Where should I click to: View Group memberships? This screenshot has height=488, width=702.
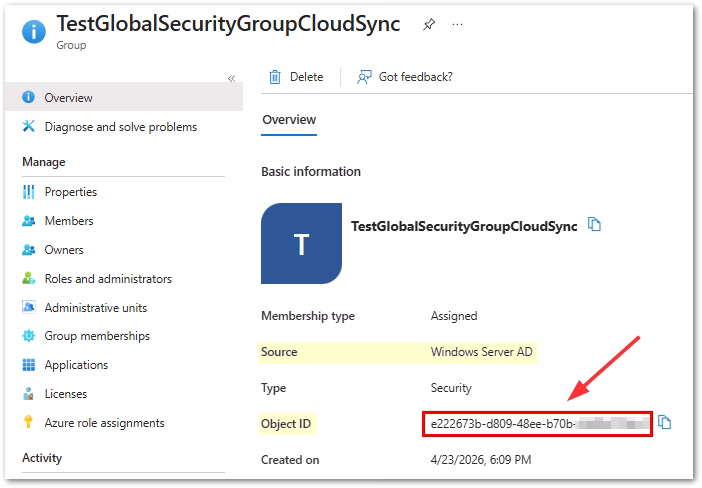point(97,336)
